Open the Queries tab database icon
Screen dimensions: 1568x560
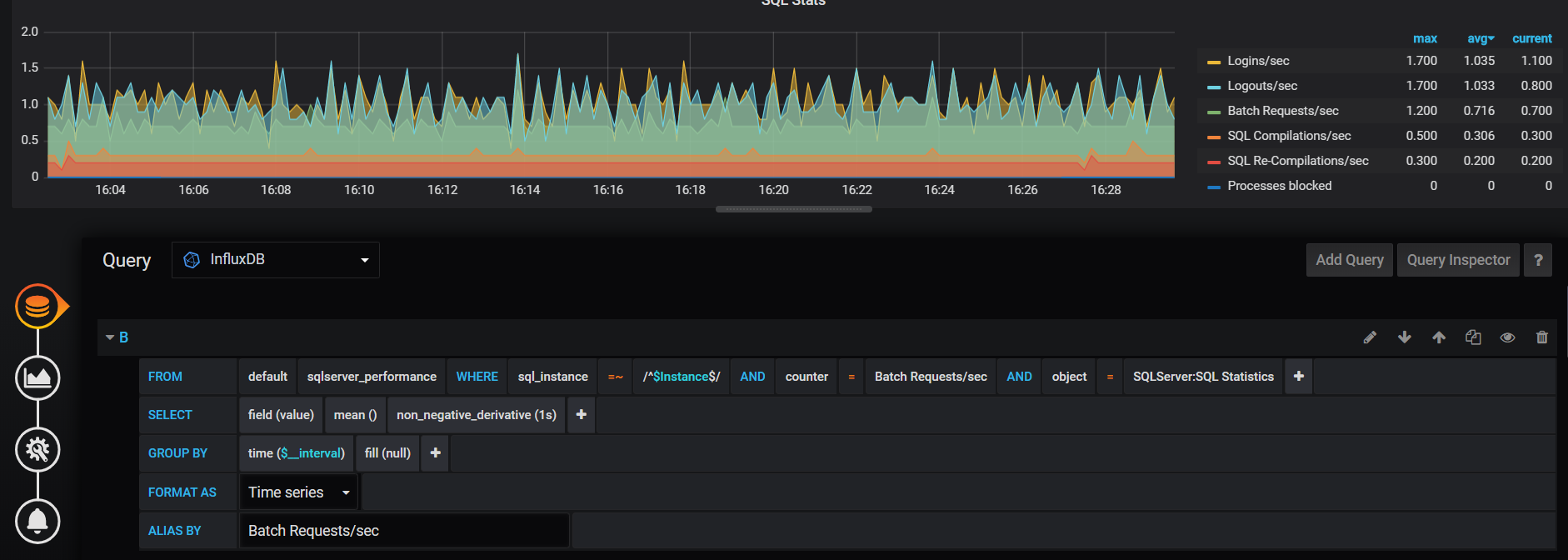tap(37, 307)
